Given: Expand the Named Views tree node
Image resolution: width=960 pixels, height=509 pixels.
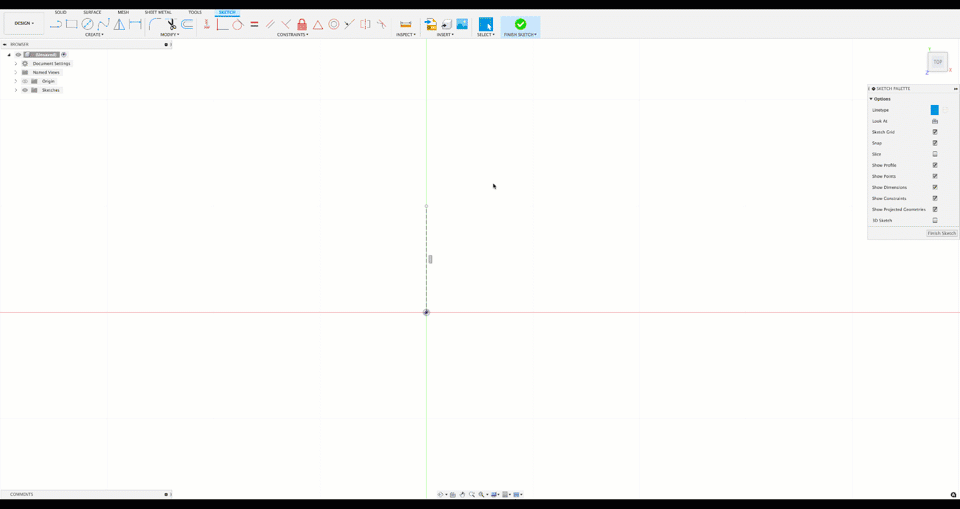Looking at the screenshot, I should 16,72.
